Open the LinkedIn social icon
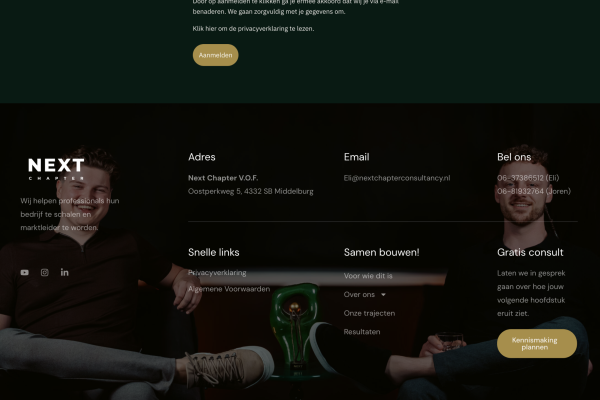 [65, 272]
